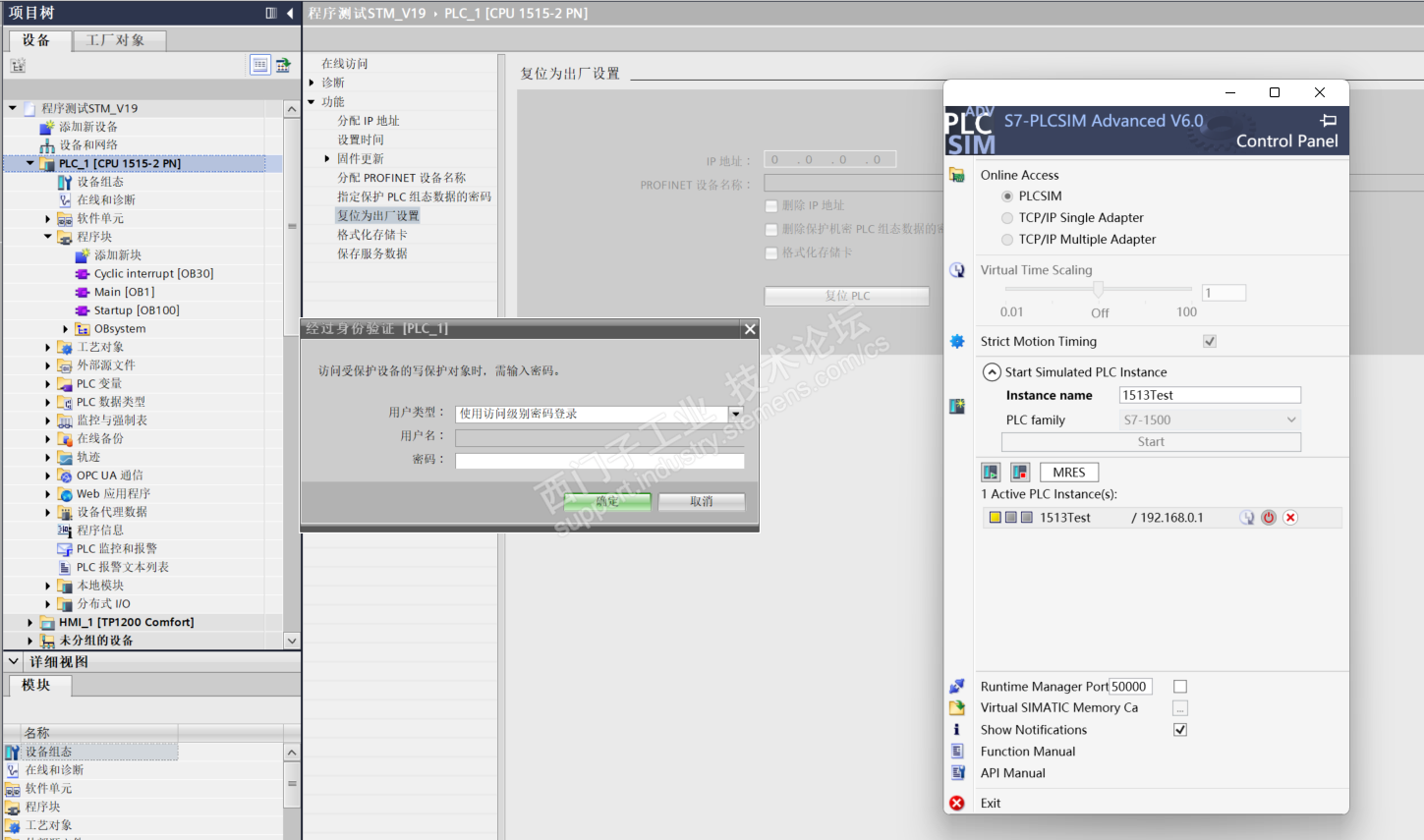Click the 添加新设备 icon in project tree
Screen dimensions: 1424x840
(46, 127)
